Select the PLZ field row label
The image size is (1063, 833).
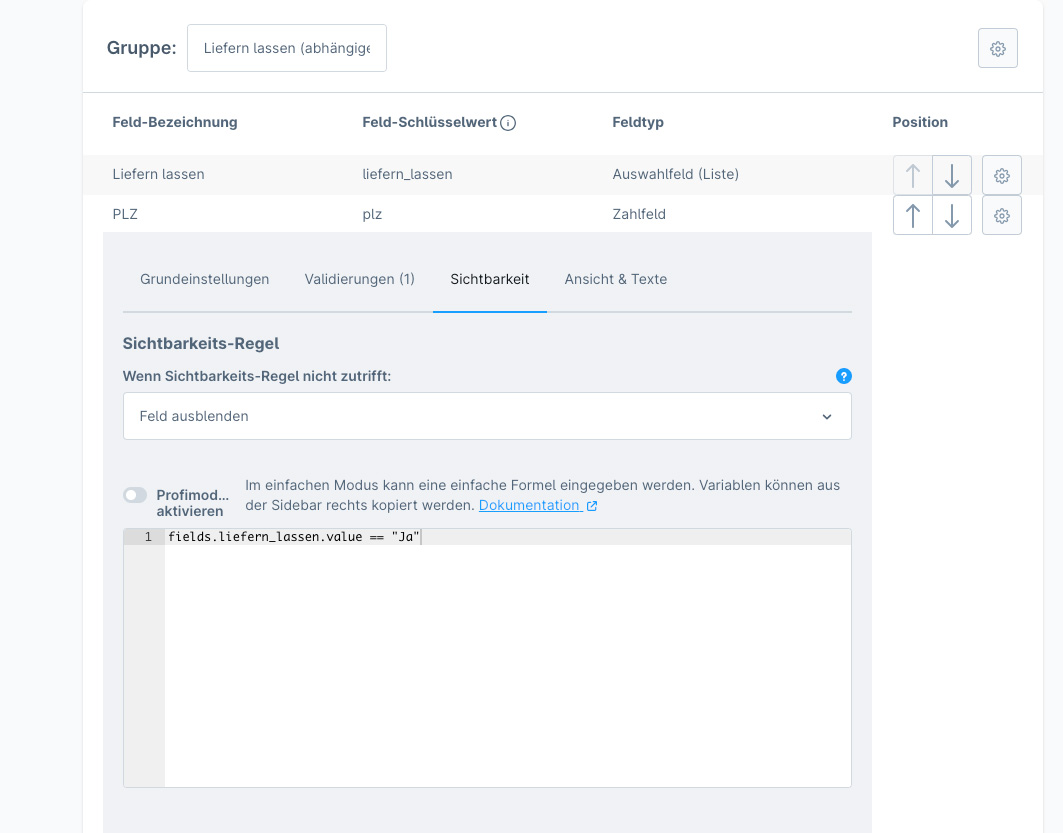point(125,214)
